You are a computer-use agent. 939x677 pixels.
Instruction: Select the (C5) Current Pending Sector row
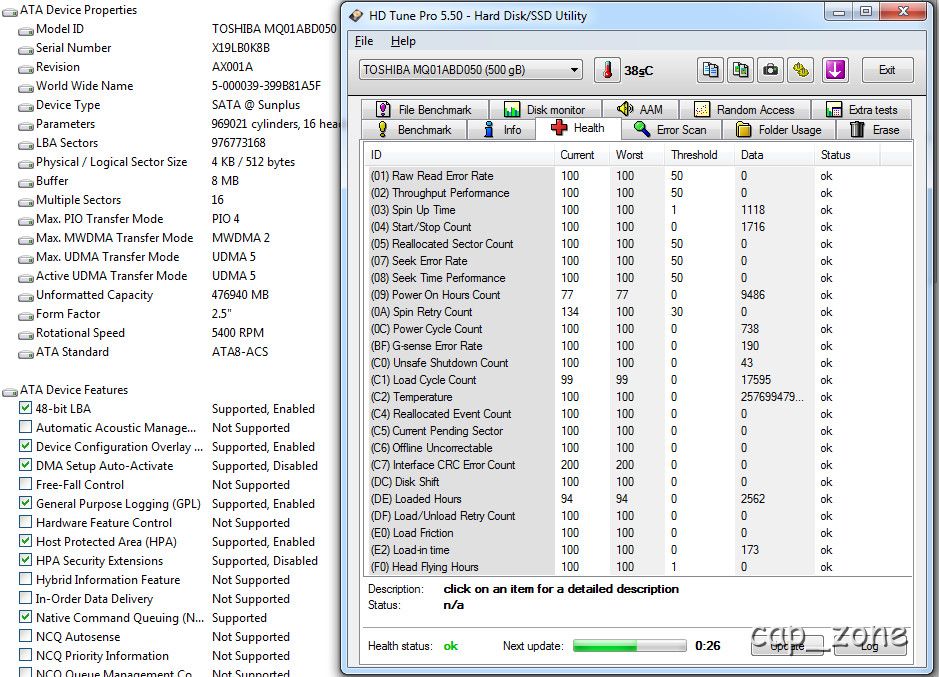[x=638, y=431]
